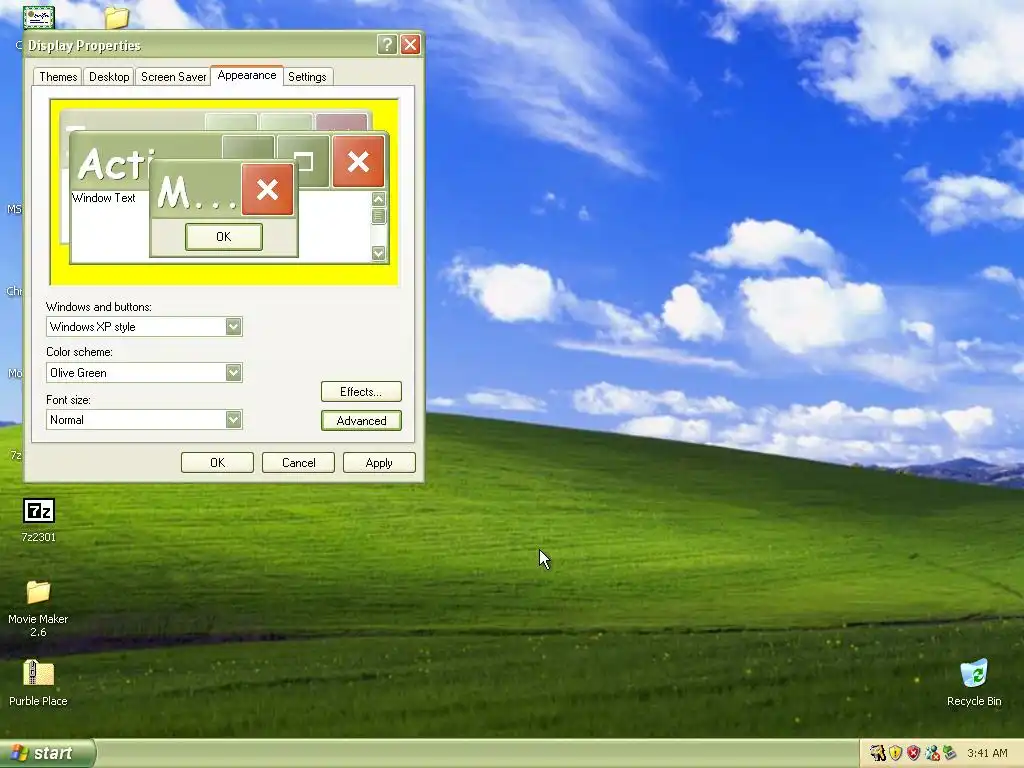Select the Purble Place zip icon
1024x768 pixels.
[38, 673]
